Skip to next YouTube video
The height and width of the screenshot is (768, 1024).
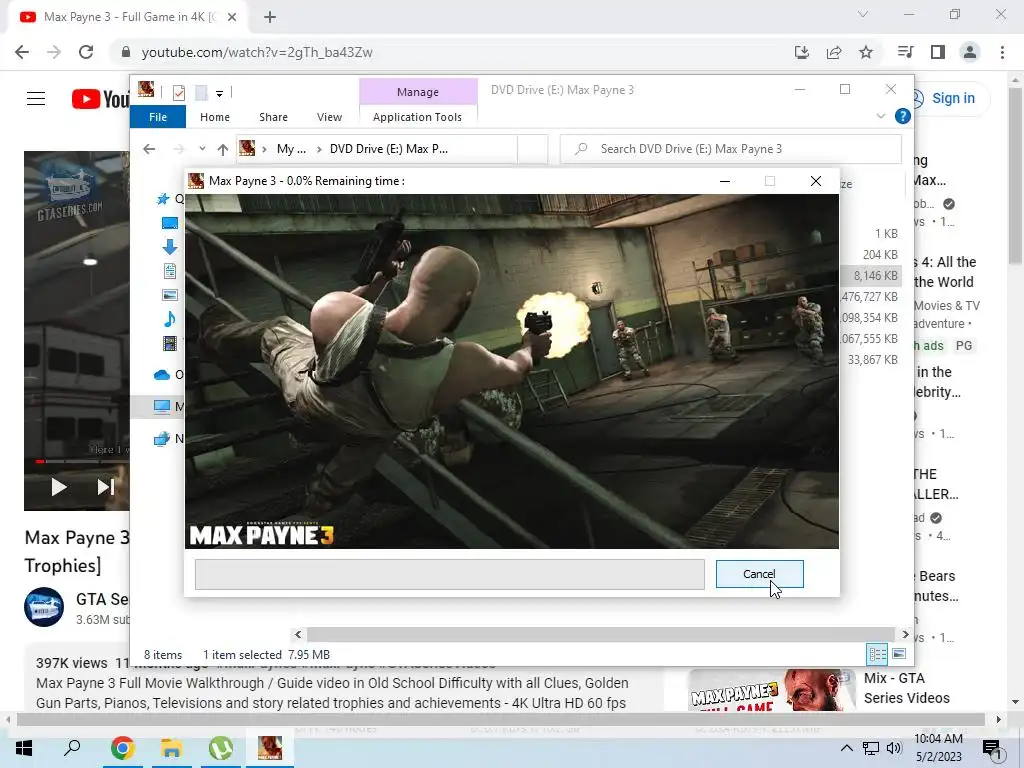coord(106,487)
